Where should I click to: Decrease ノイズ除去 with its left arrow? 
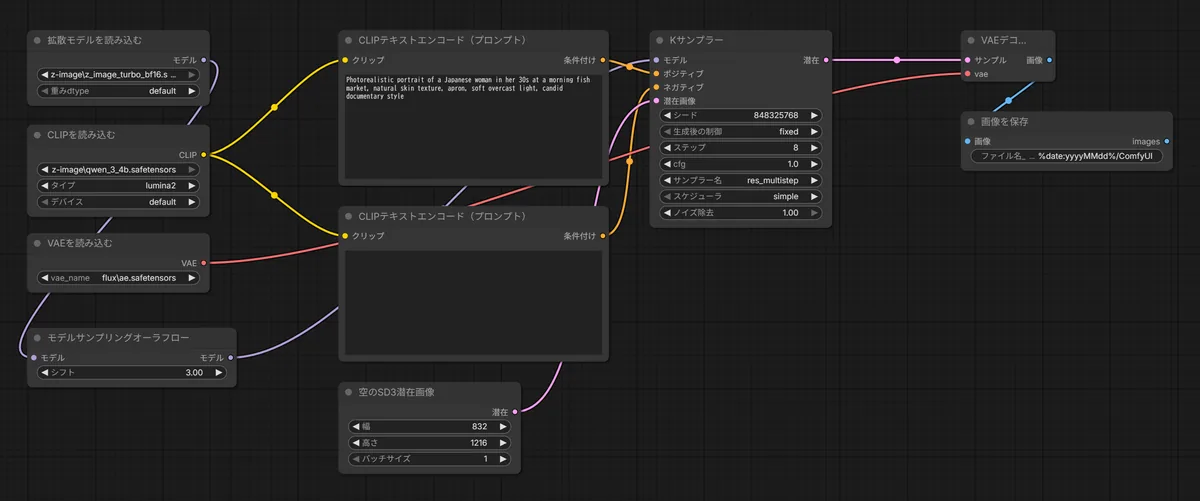pyautogui.click(x=668, y=213)
